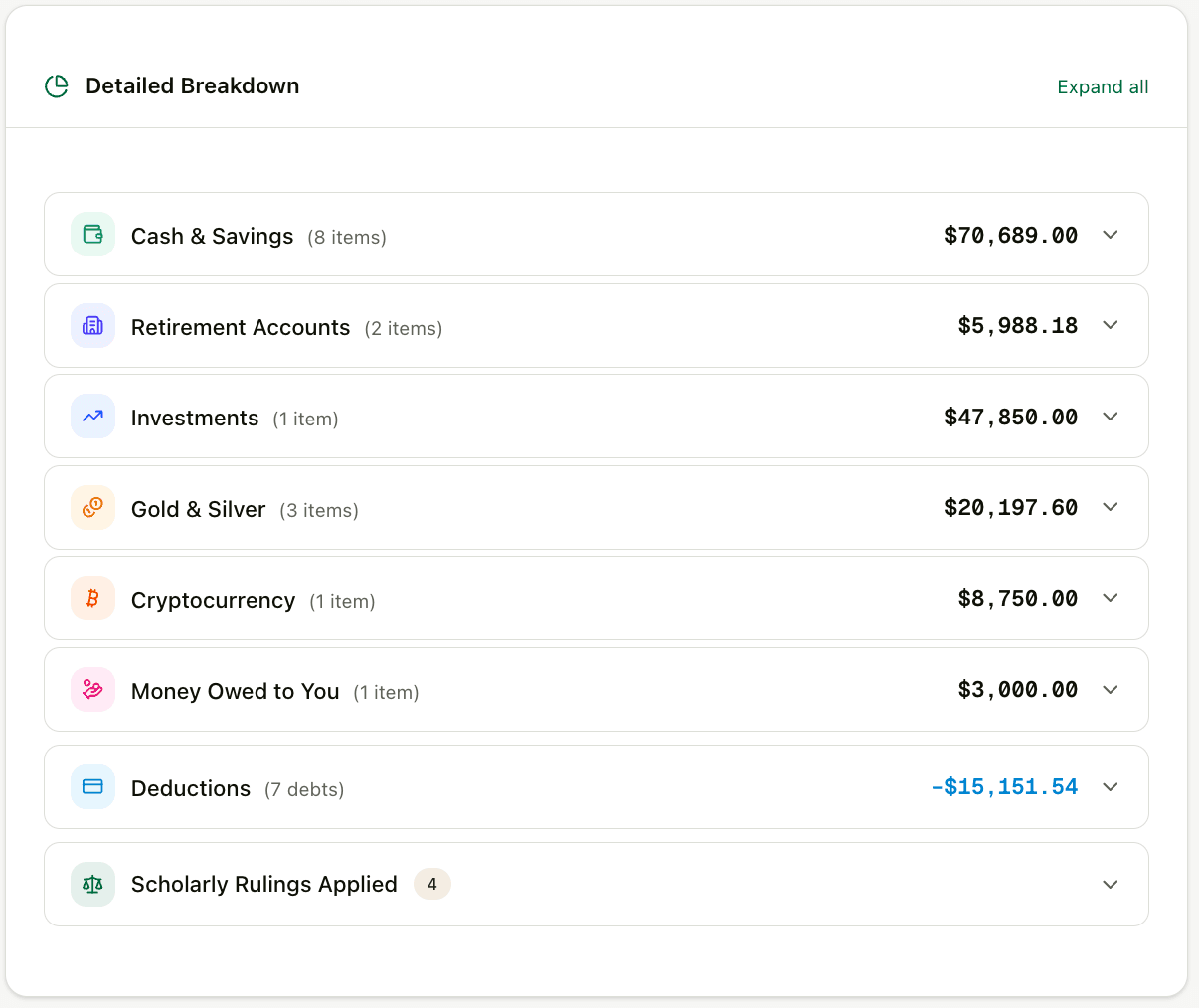Click the Expand all link
This screenshot has height=1008, width=1199.
[1103, 87]
